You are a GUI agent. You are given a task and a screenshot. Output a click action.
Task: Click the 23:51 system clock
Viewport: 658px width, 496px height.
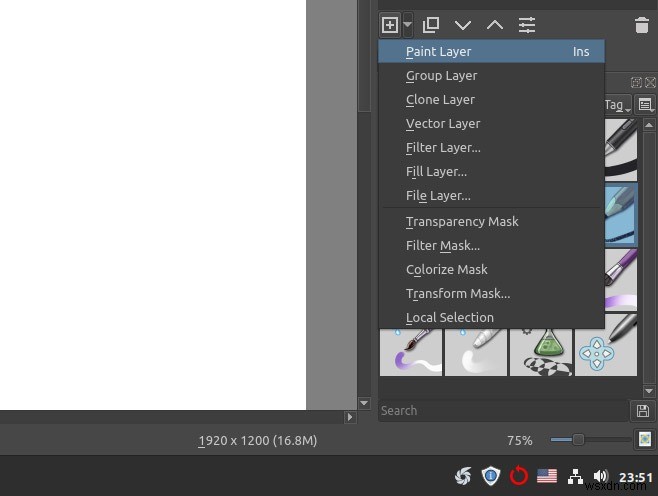tap(636, 477)
